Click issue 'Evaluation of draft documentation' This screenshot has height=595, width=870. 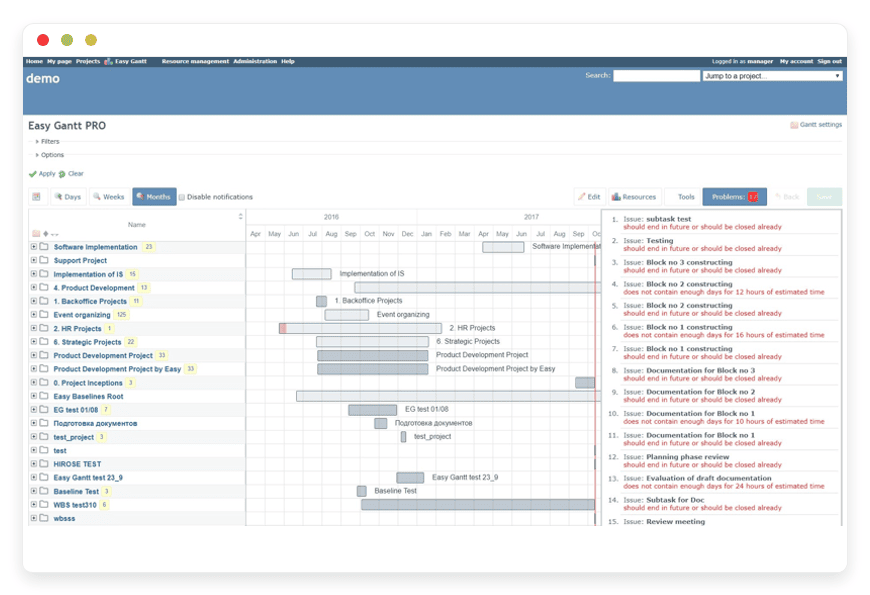coord(709,478)
